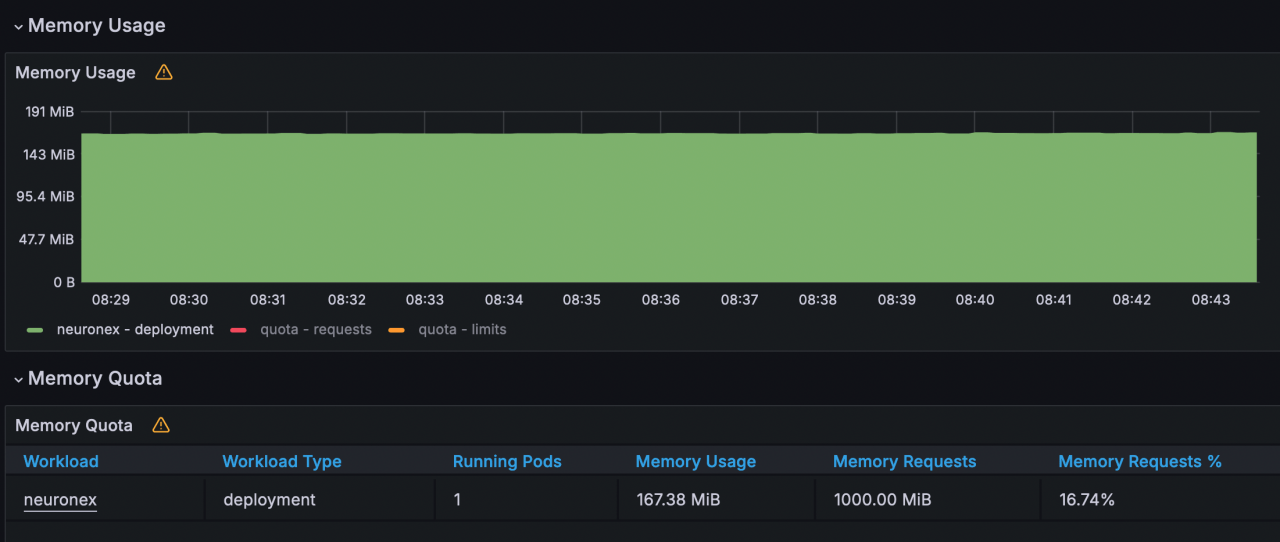Click the warning icon on Memory Quota panel

pyautogui.click(x=161, y=425)
